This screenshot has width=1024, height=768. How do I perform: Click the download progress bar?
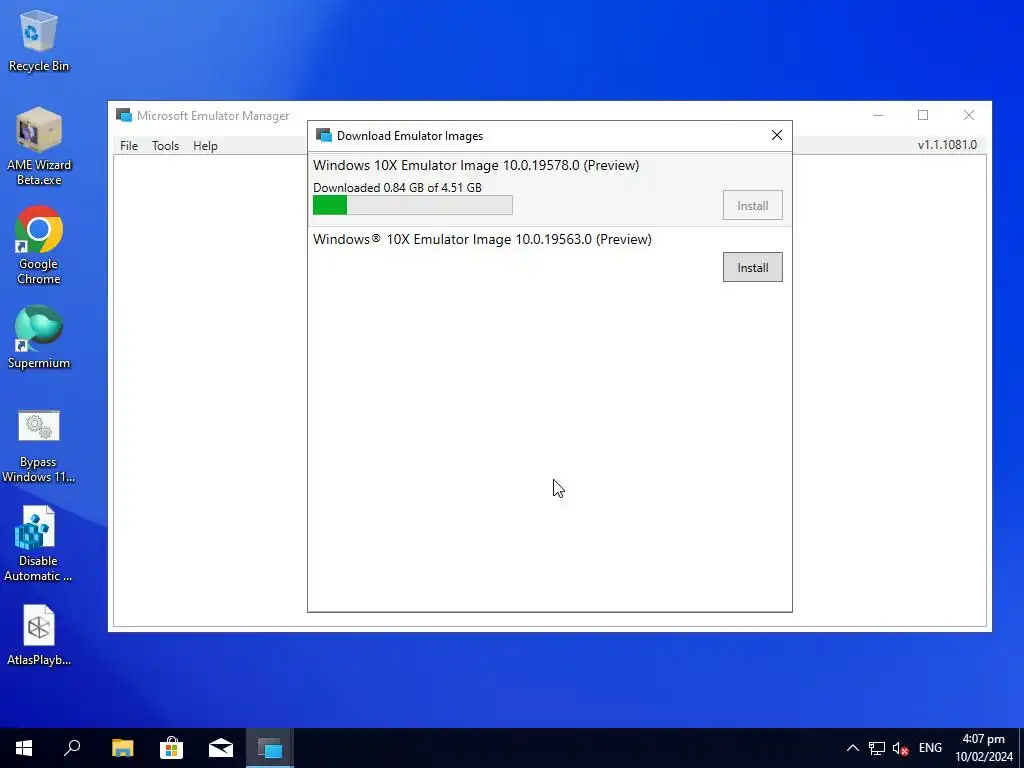pyautogui.click(x=413, y=205)
